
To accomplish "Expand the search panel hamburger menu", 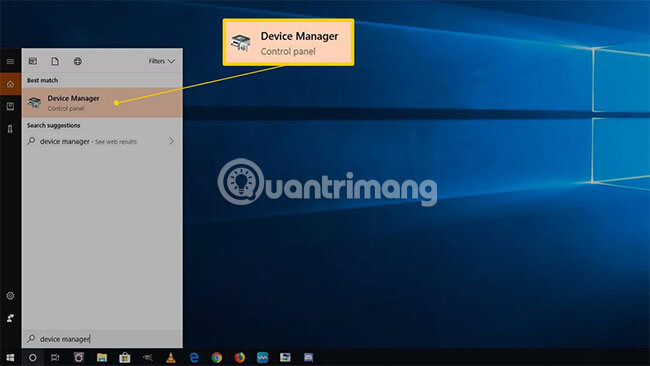I will pos(10,61).
